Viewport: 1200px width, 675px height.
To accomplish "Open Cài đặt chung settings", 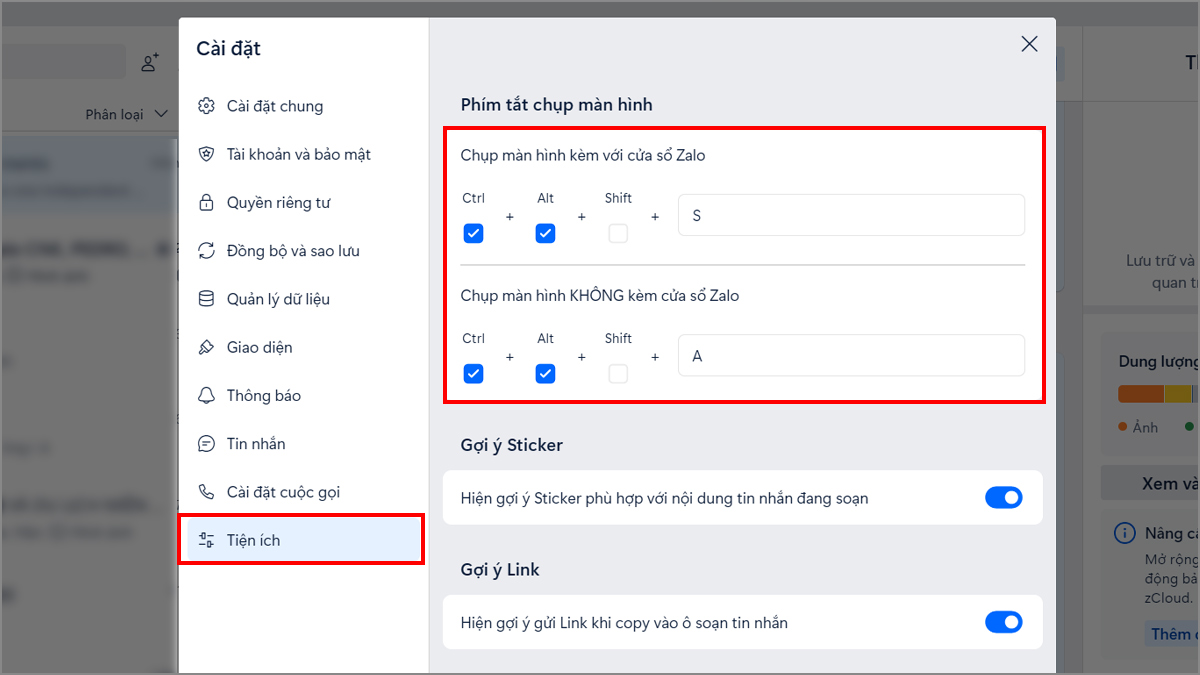I will [x=304, y=106].
